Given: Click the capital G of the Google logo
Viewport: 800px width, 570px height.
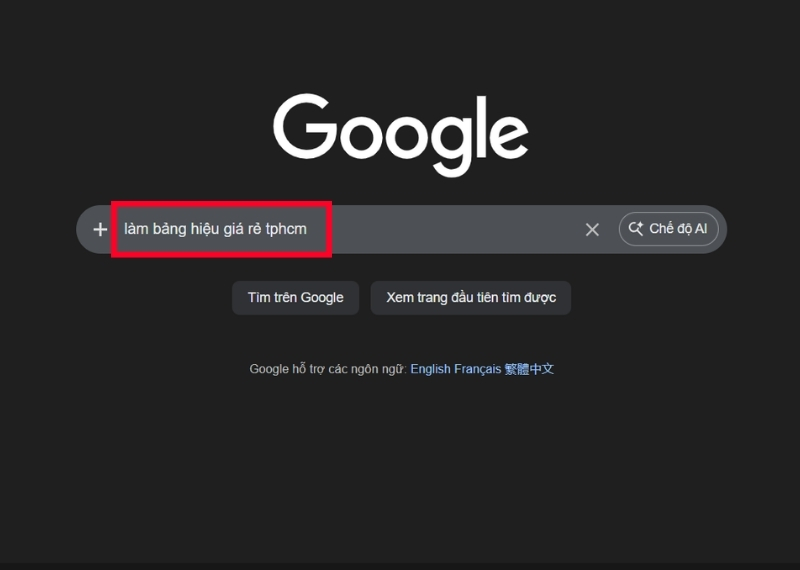Looking at the screenshot, I should click(x=305, y=126).
